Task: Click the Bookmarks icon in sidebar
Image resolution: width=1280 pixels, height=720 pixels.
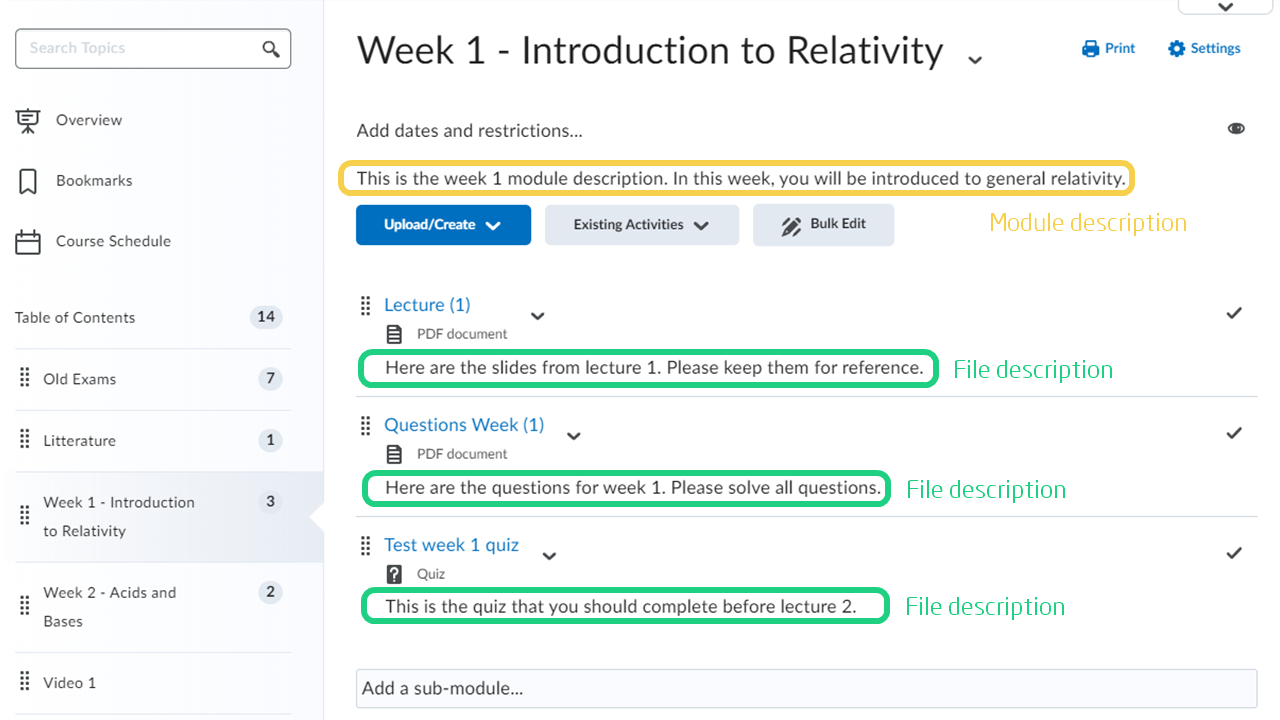Action: click(28, 181)
